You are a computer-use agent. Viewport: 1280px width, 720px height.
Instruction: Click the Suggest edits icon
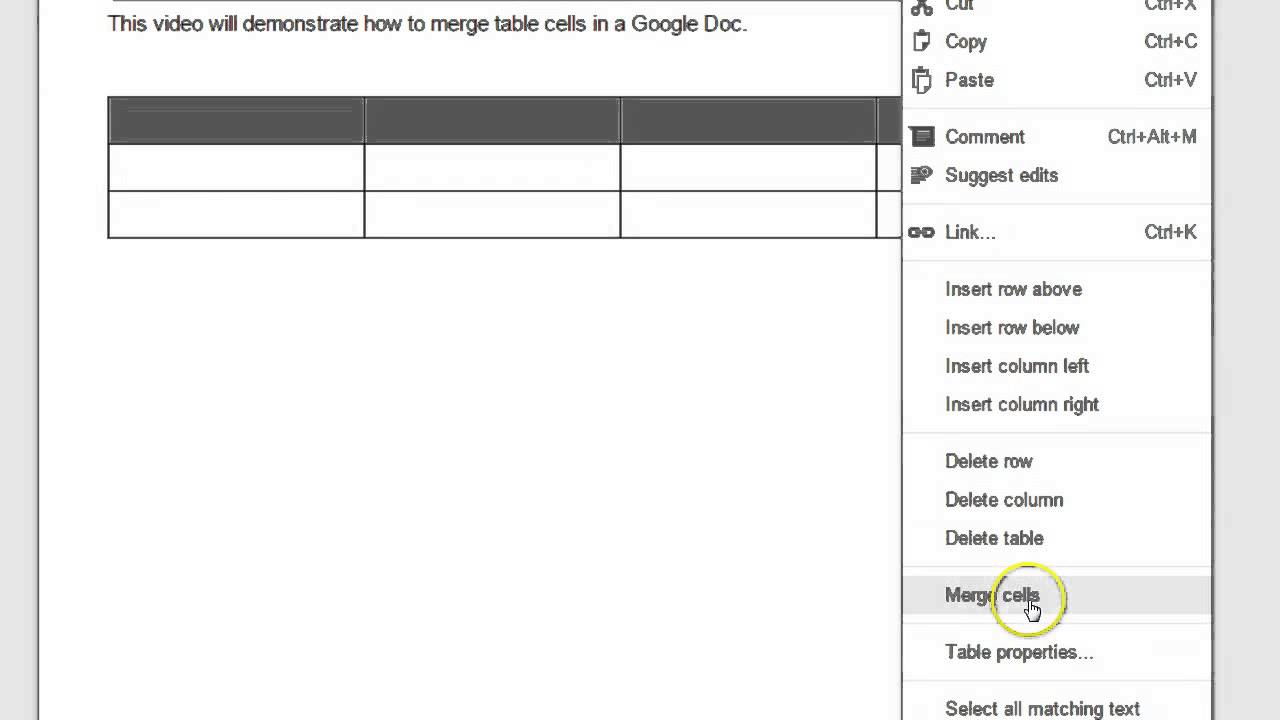(x=921, y=175)
